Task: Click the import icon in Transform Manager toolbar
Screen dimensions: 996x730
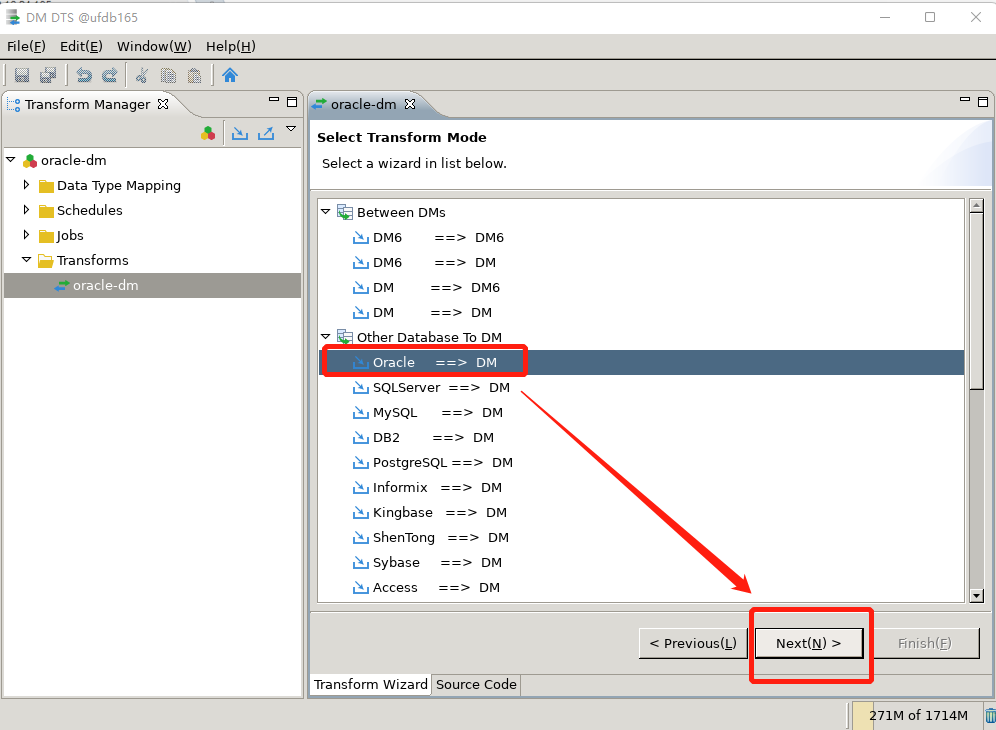Action: 239,133
